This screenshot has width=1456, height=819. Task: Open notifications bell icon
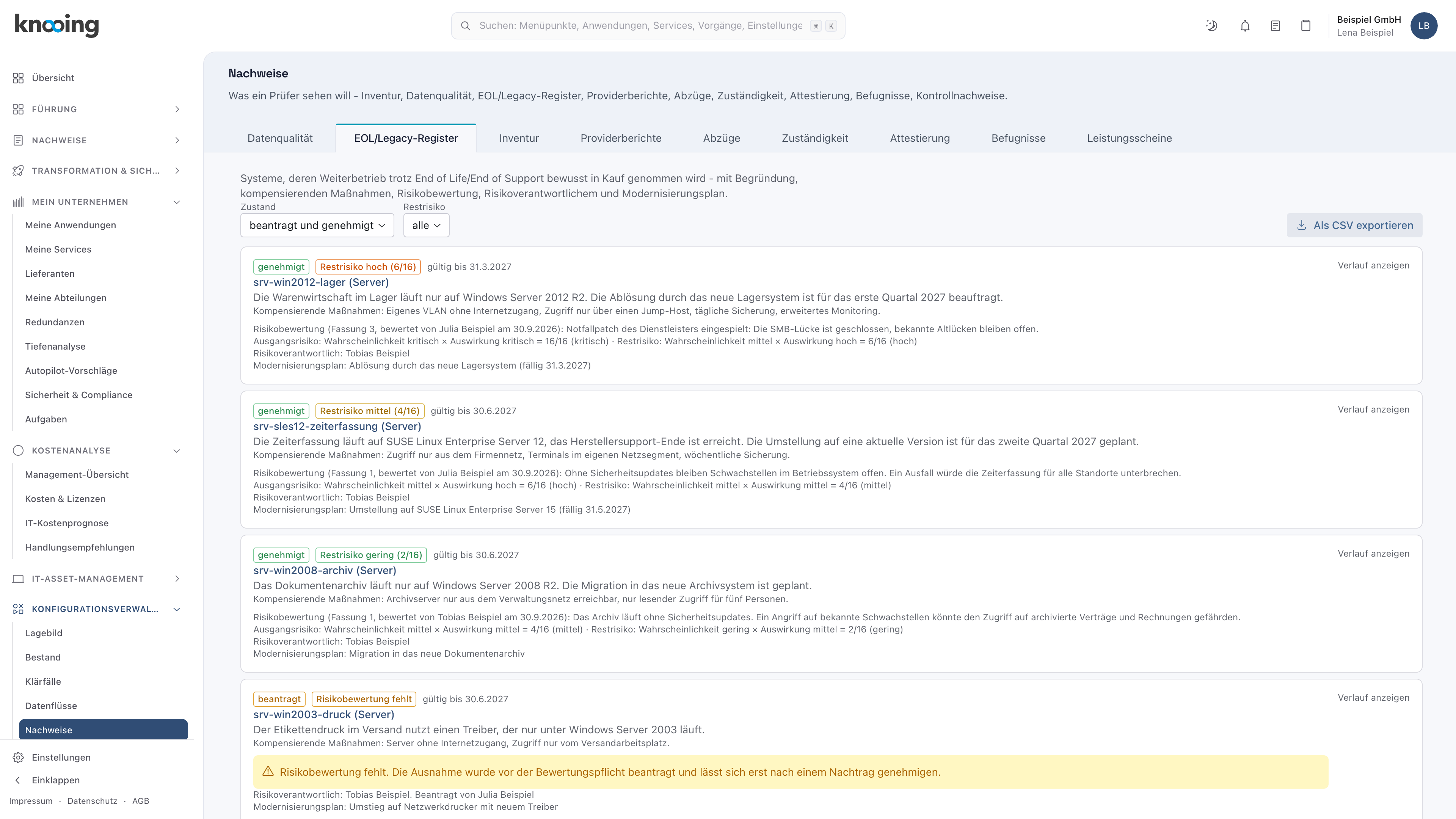tap(1244, 25)
